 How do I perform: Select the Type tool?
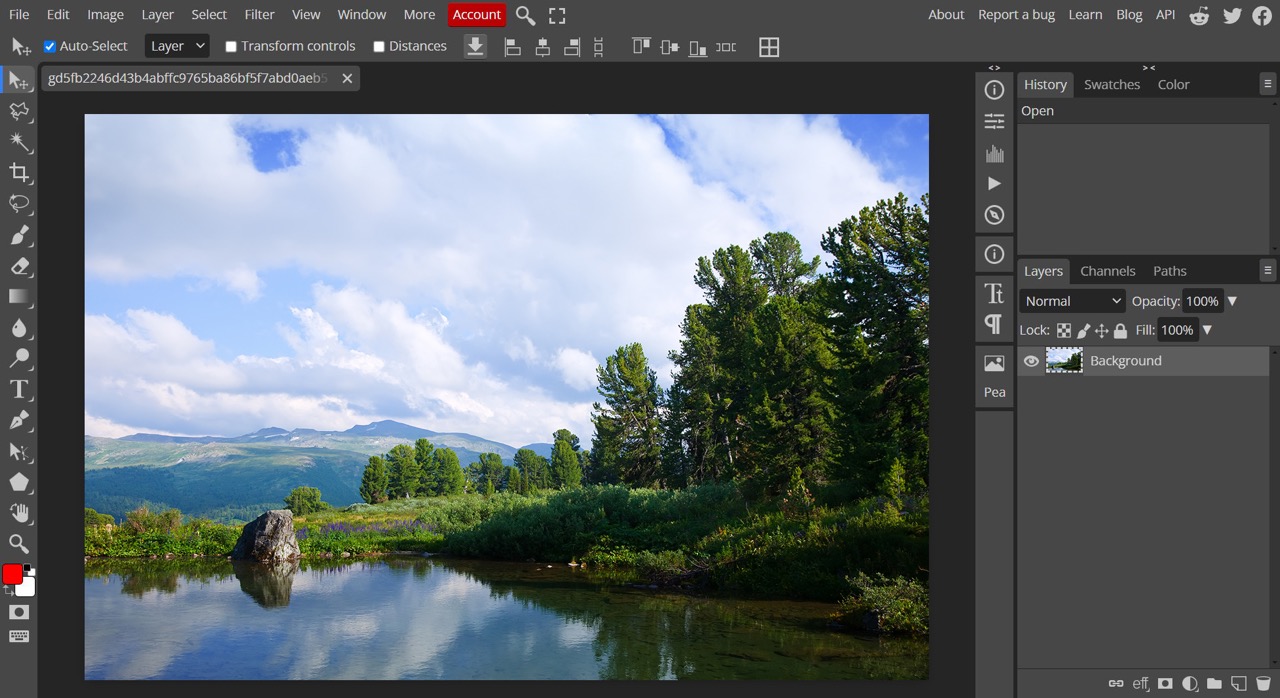(20, 389)
